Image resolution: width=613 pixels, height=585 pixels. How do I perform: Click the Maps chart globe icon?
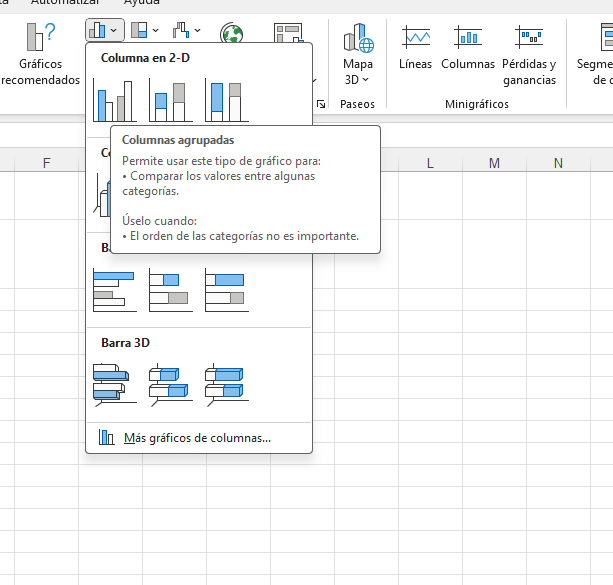point(231,33)
